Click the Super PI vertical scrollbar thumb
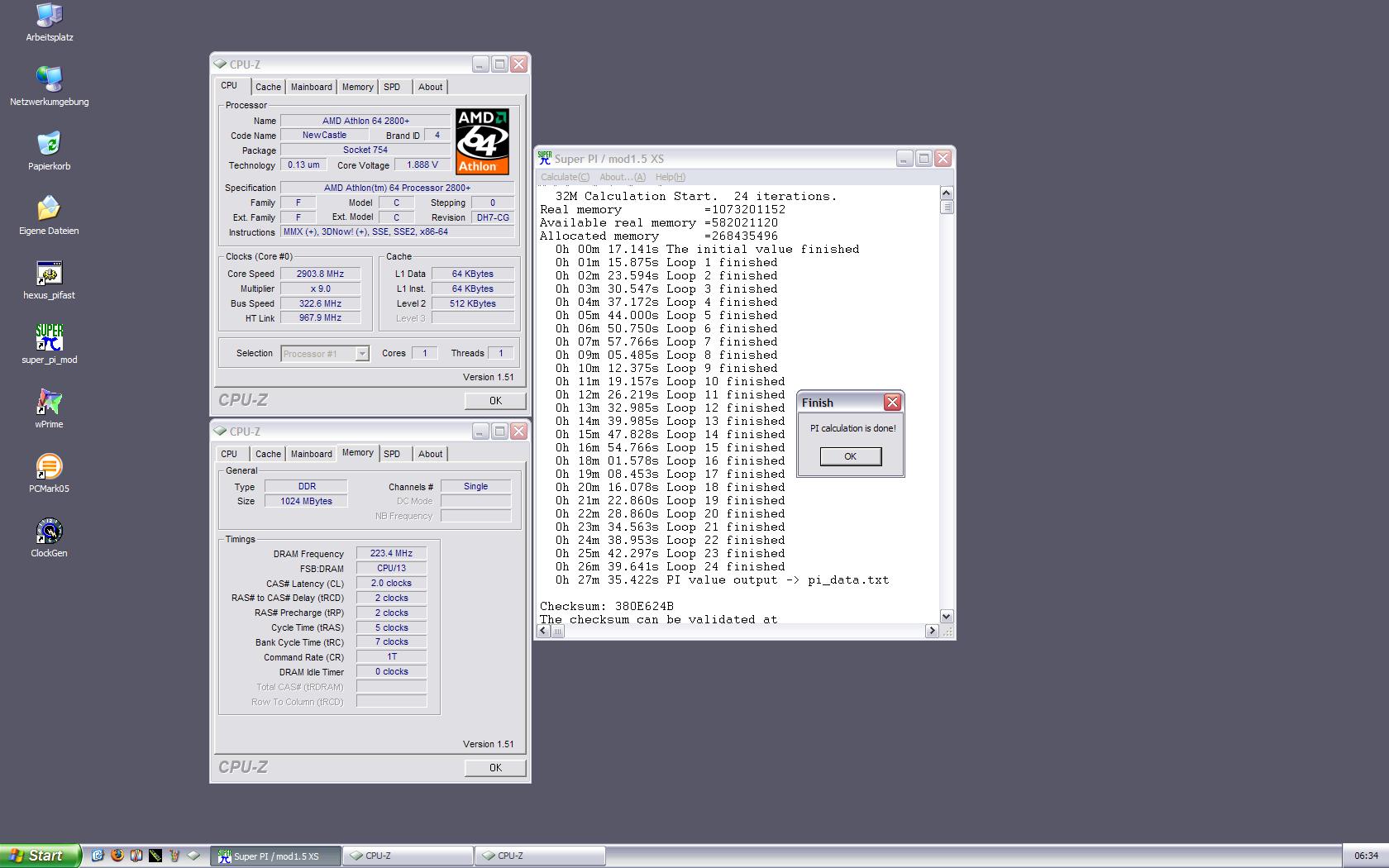 [947, 207]
